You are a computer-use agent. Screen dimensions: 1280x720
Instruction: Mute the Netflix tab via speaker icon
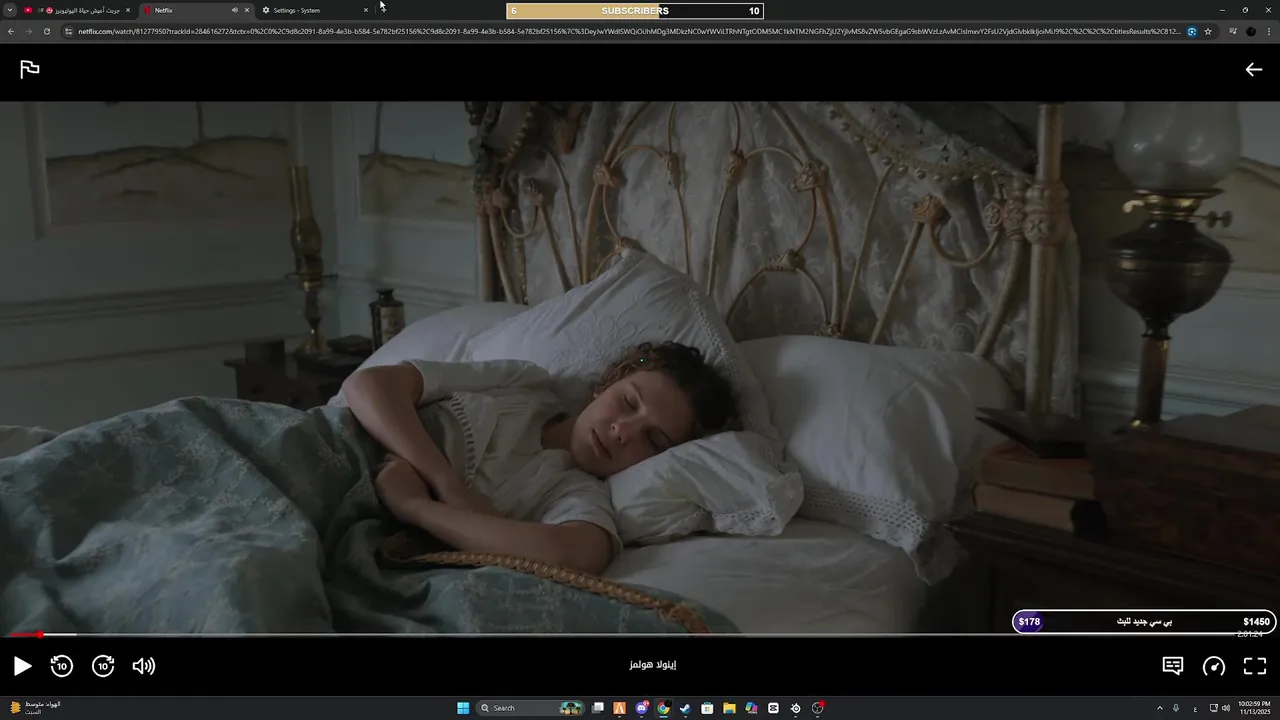[235, 10]
